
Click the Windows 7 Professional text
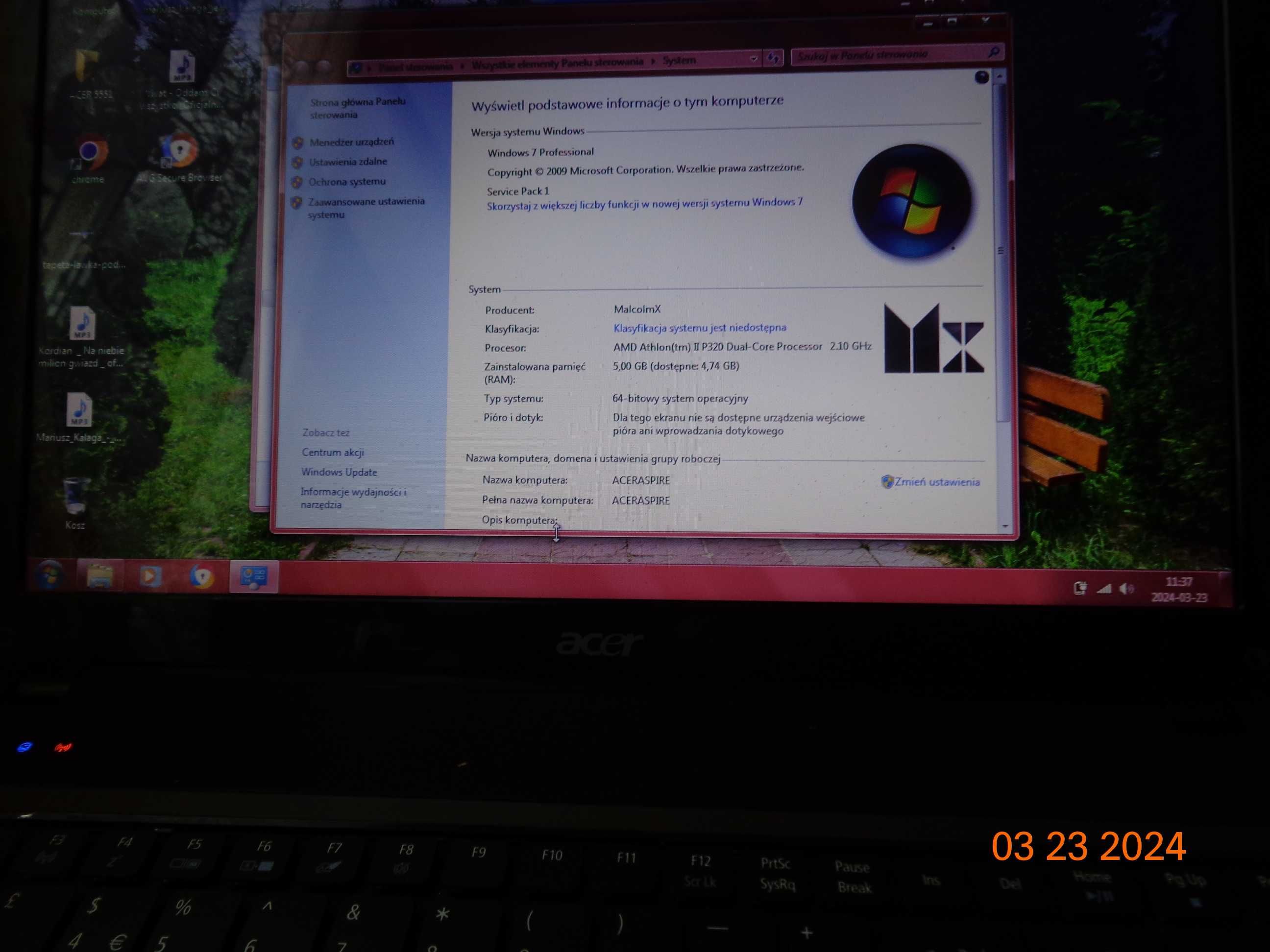540,152
